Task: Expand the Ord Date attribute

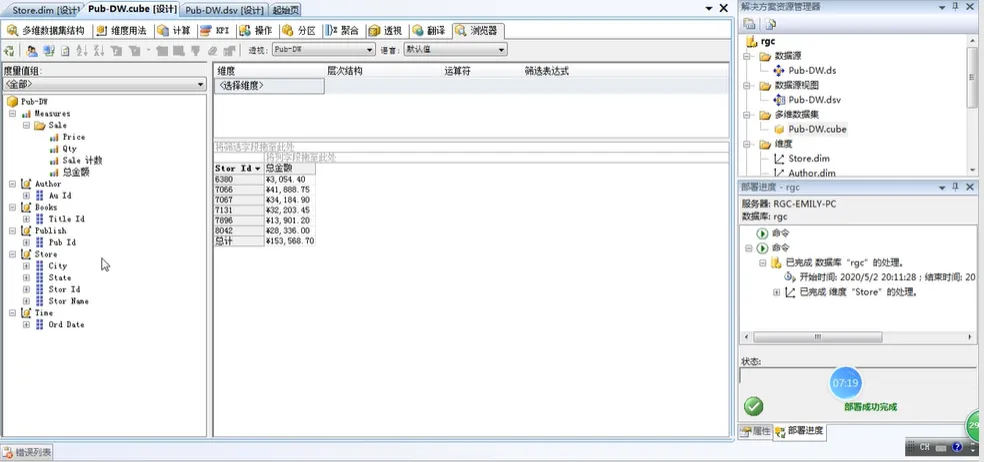Action: click(x=26, y=325)
